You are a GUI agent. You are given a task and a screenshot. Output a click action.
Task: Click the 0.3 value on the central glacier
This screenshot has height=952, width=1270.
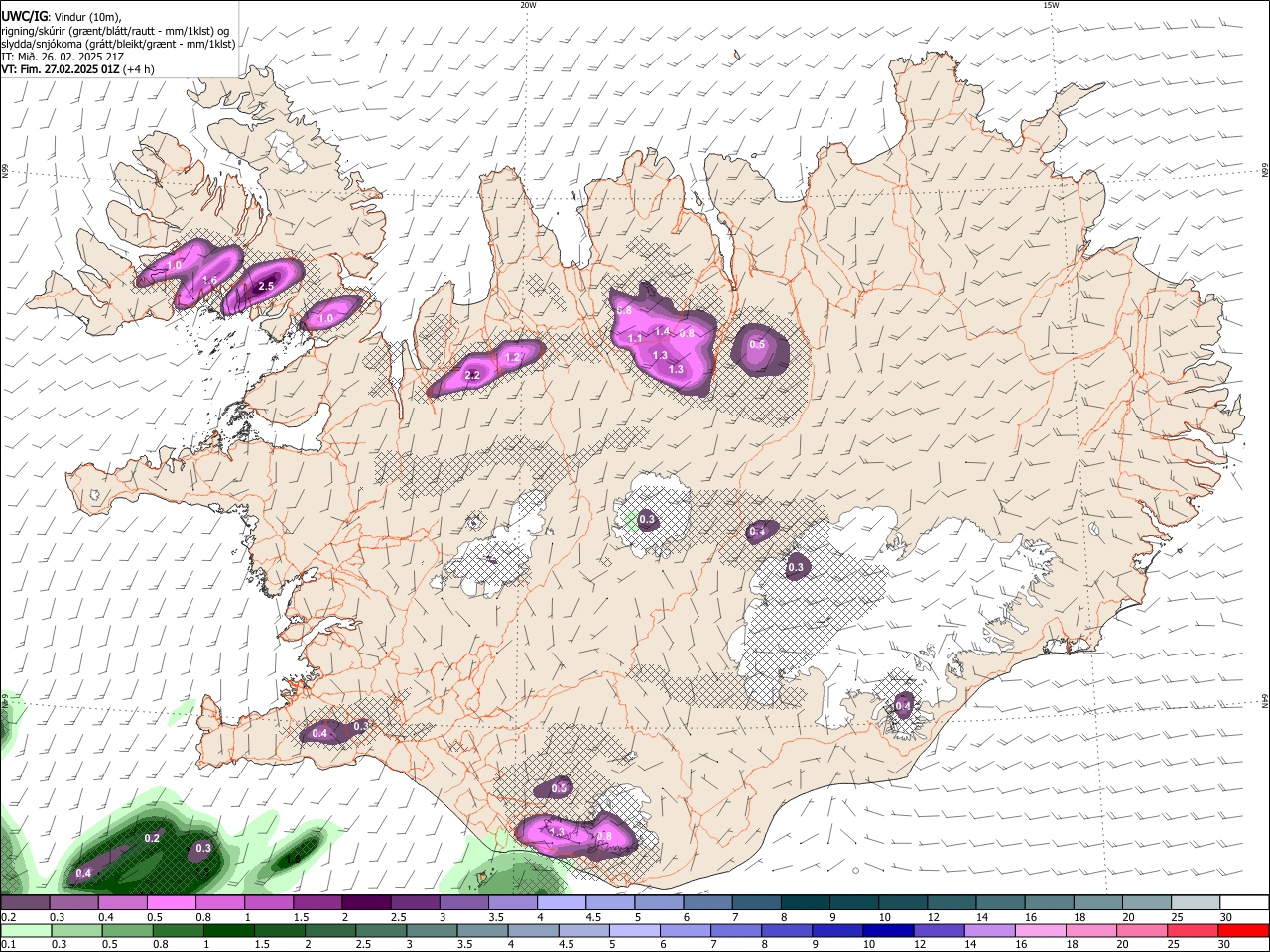pos(647,519)
